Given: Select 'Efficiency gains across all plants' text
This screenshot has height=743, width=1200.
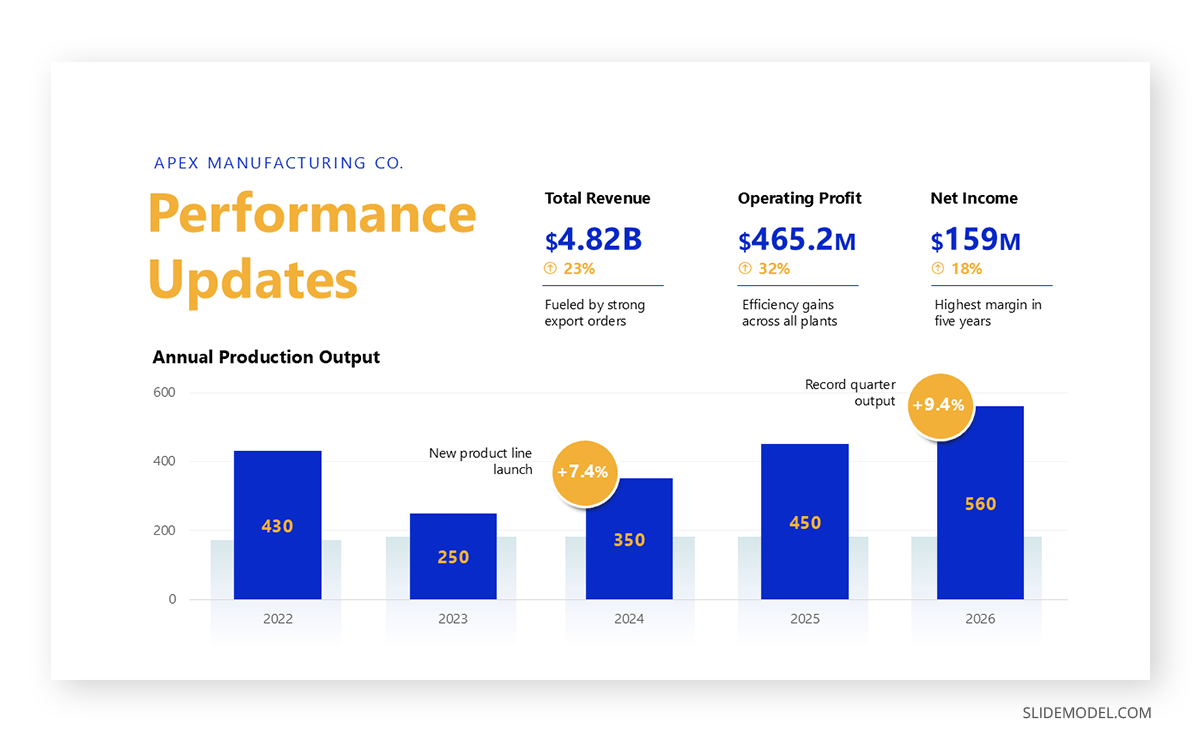Looking at the screenshot, I should [790, 313].
